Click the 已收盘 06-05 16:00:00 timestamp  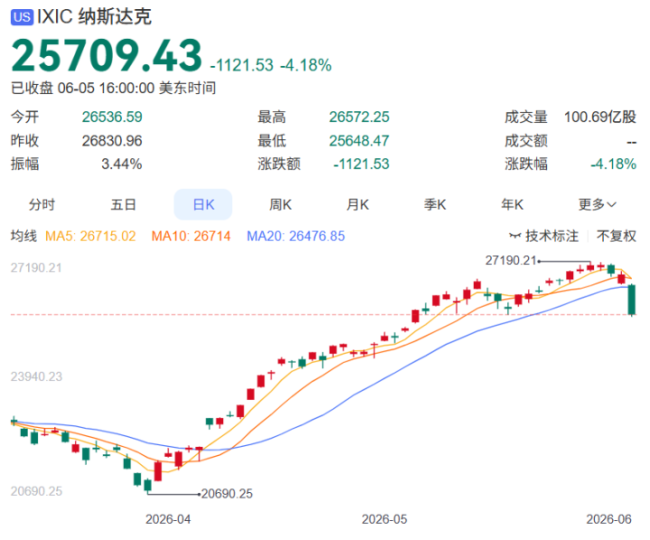tap(113, 88)
